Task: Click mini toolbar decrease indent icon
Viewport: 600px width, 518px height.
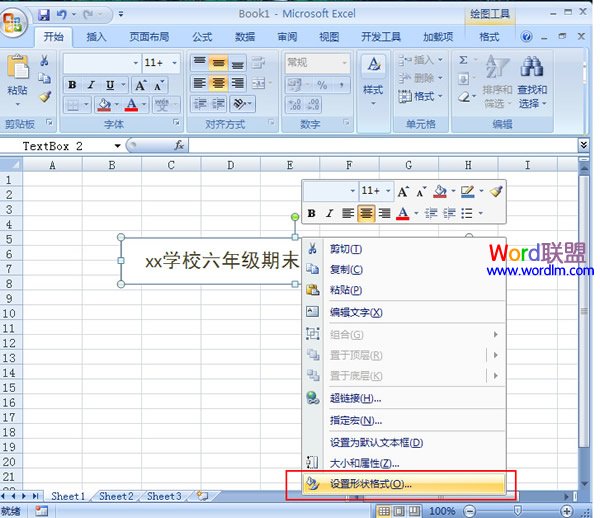Action: coord(431,213)
